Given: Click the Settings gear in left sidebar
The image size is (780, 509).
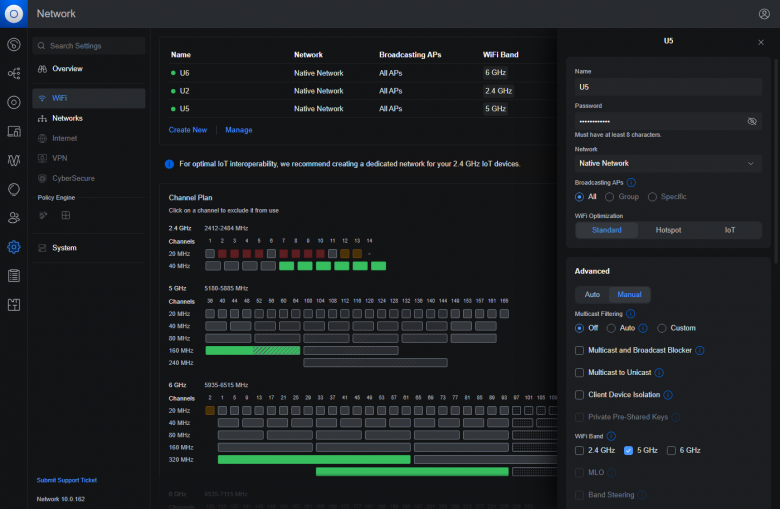Looking at the screenshot, I should coord(14,247).
